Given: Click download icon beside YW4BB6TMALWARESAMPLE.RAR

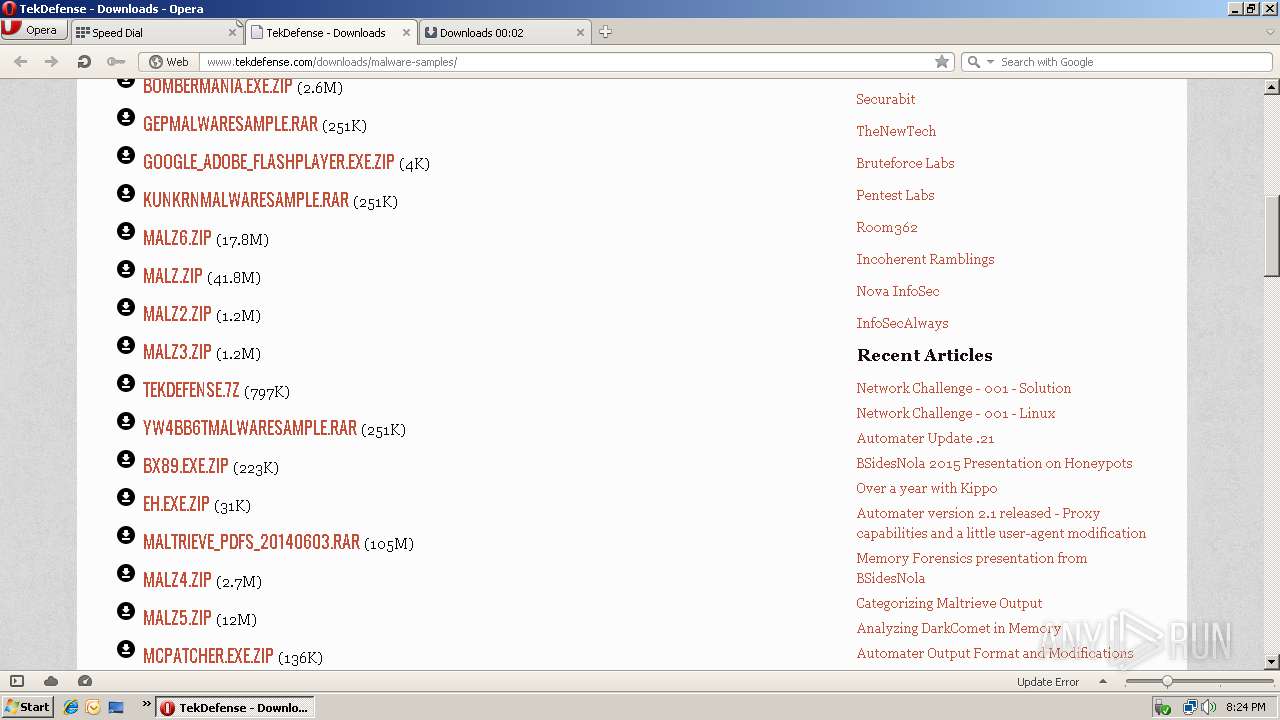Looking at the screenshot, I should point(126,421).
